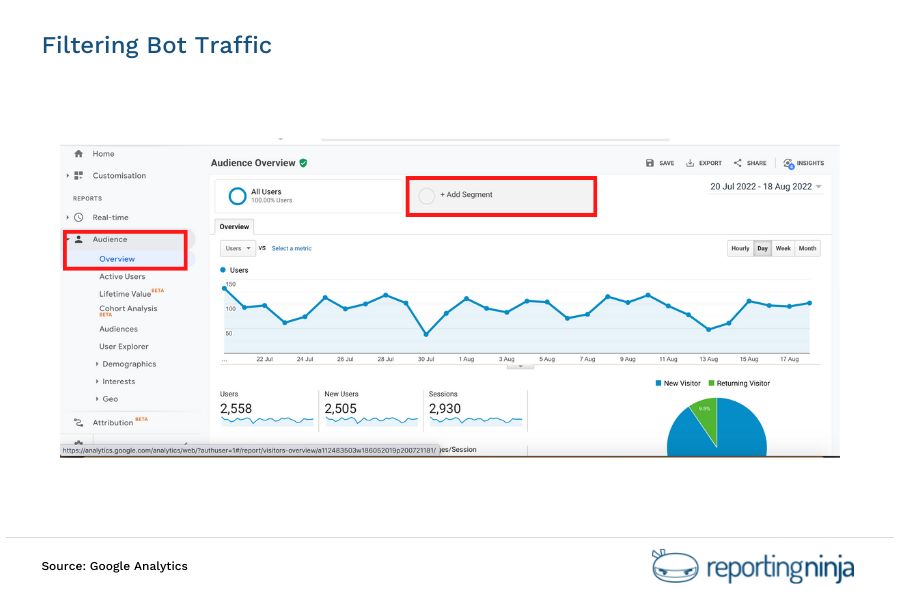Click the Save disk icon
The height and width of the screenshot is (600, 900).
pyautogui.click(x=650, y=163)
